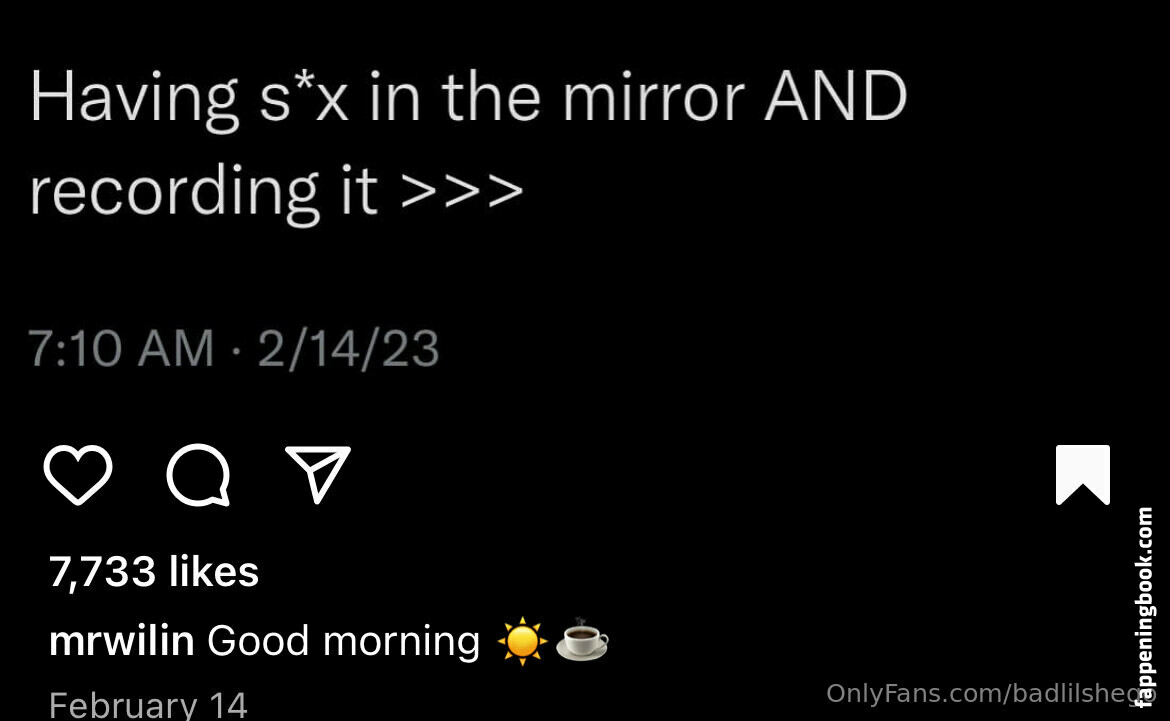Click the February 14 post date
This screenshot has width=1170, height=721.
[x=148, y=705]
